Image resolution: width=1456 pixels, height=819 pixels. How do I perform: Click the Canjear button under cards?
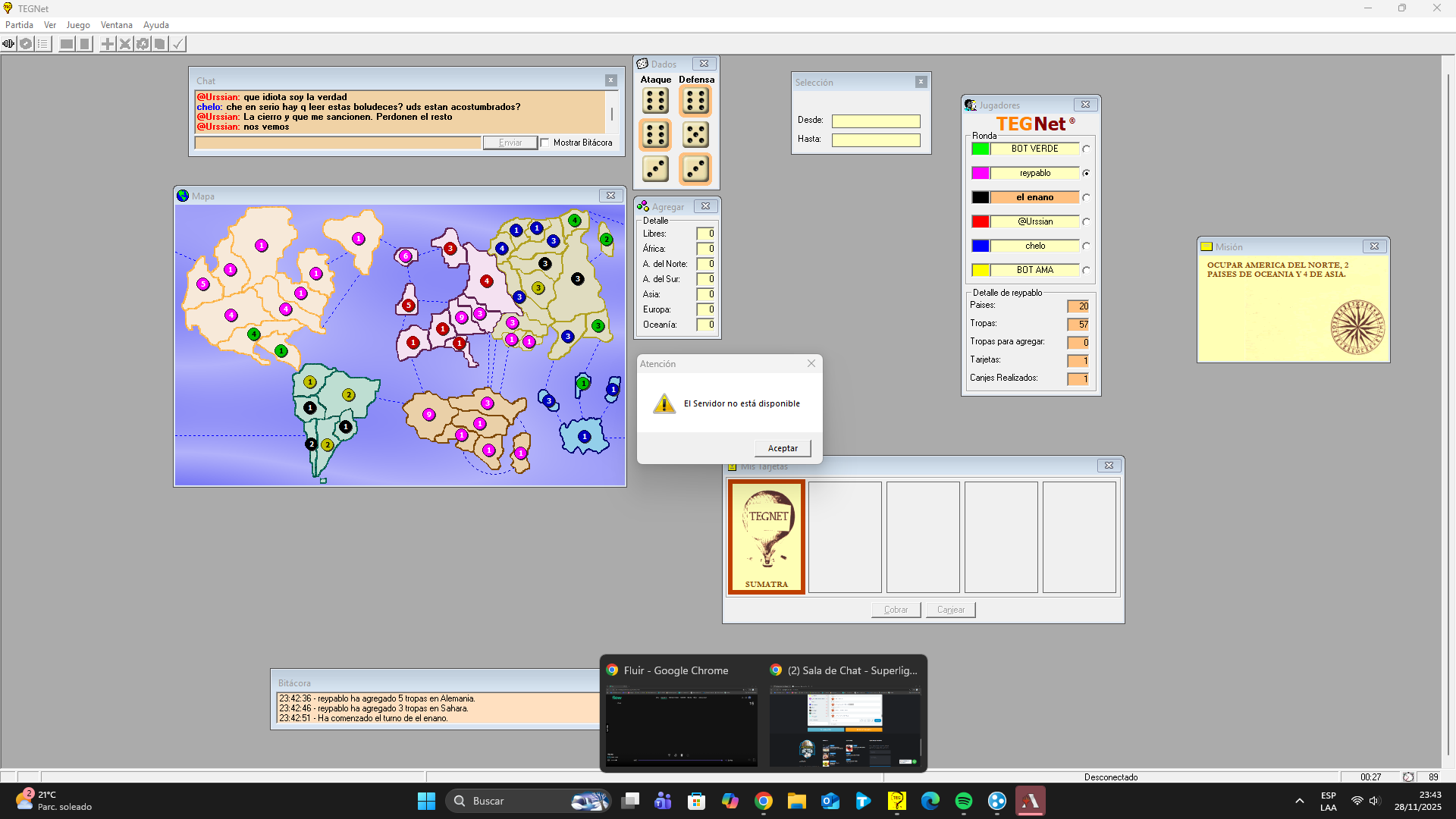click(x=950, y=610)
